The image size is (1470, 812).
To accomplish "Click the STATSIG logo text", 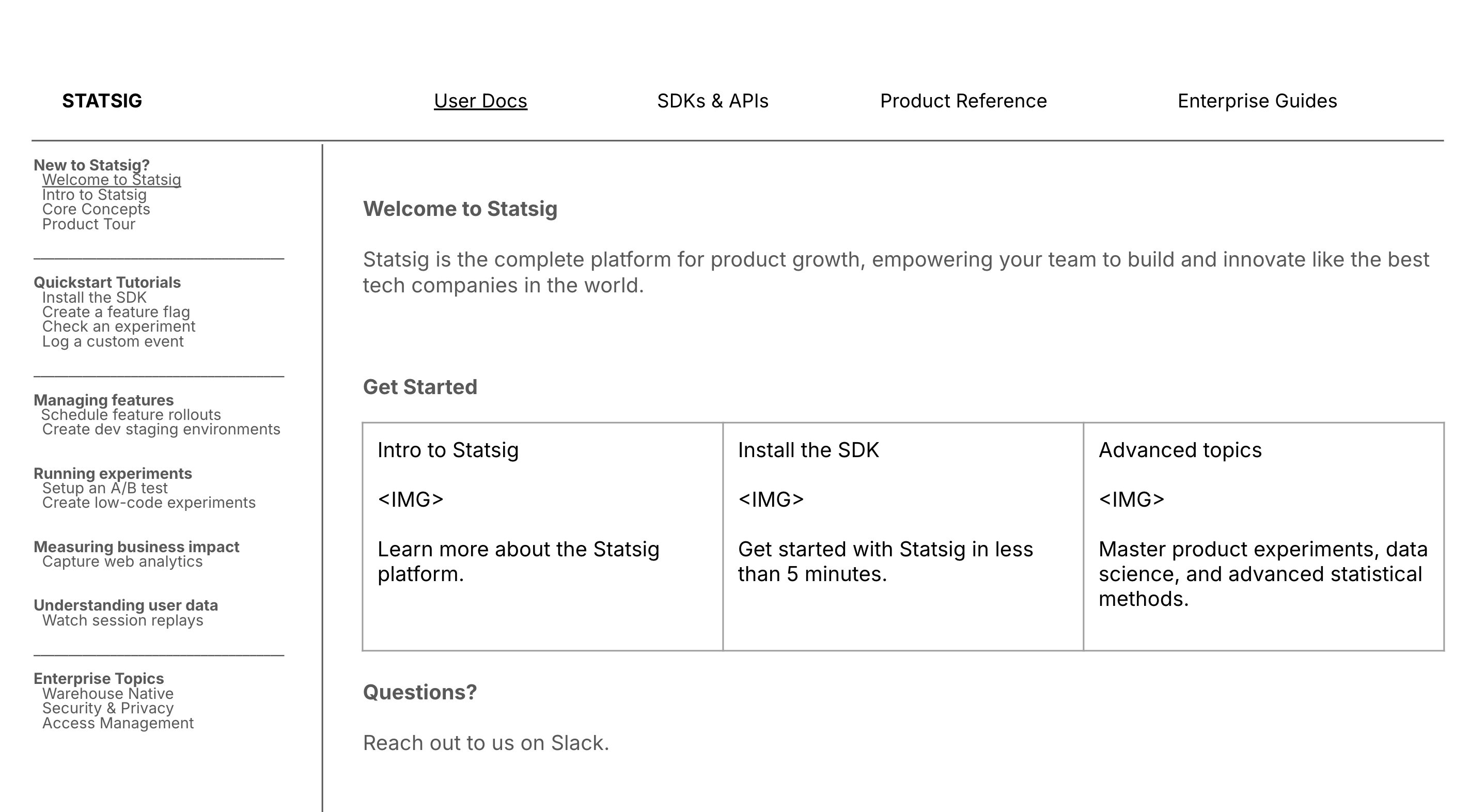I will pyautogui.click(x=102, y=101).
